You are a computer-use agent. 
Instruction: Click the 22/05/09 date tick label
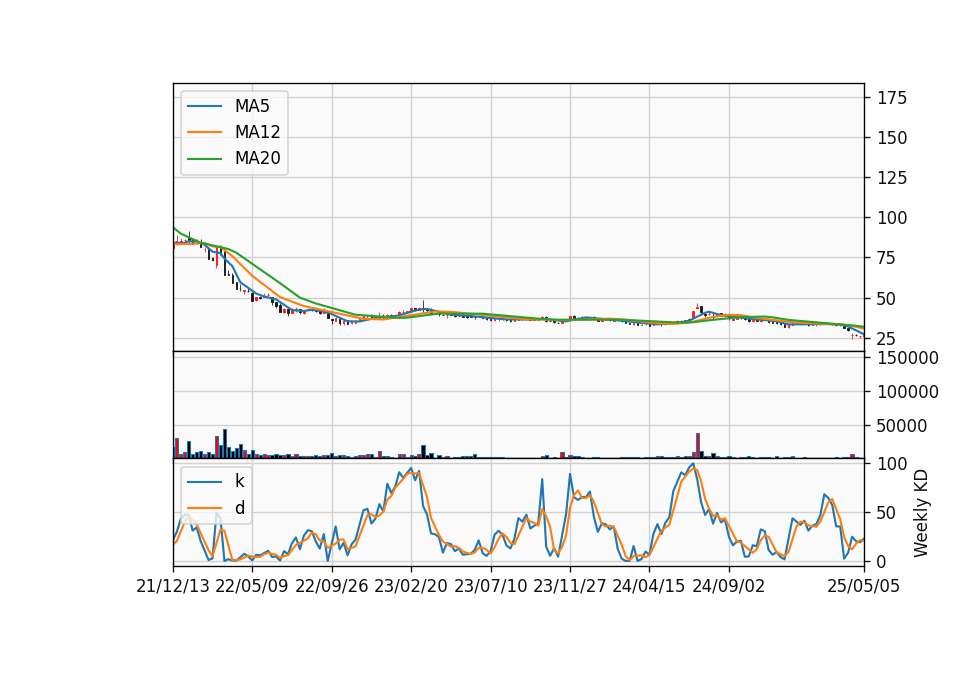(x=252, y=587)
